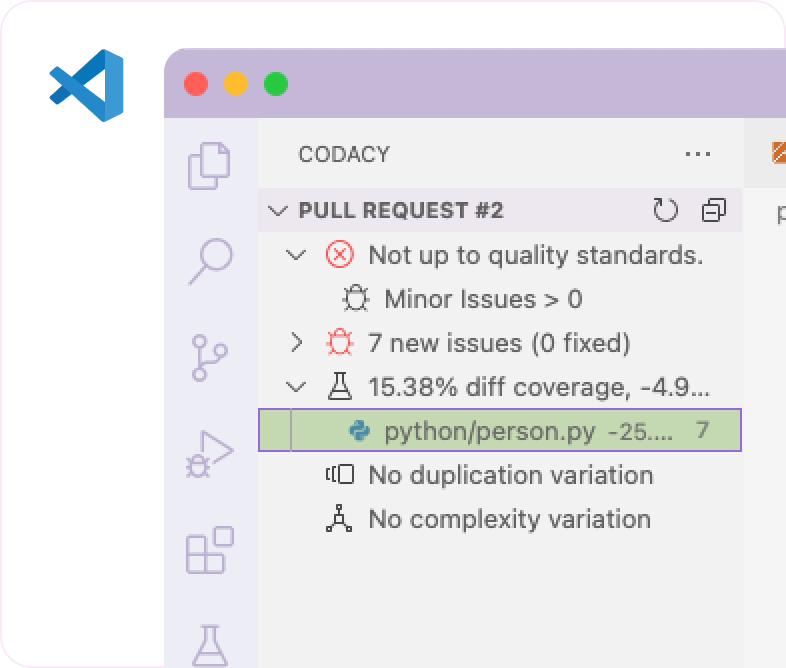
Task: Click the bug icon beside Minor Issues
Action: pos(356,299)
